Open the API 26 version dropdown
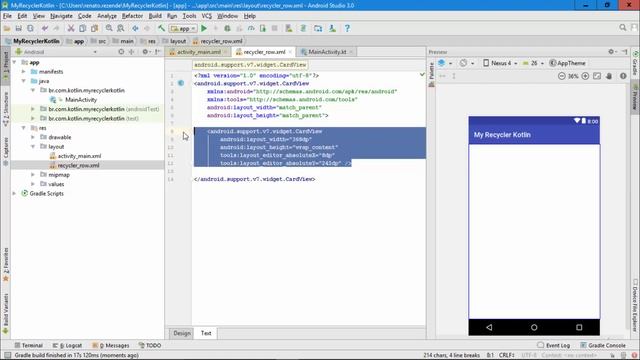This screenshot has width=640, height=360. [533, 63]
